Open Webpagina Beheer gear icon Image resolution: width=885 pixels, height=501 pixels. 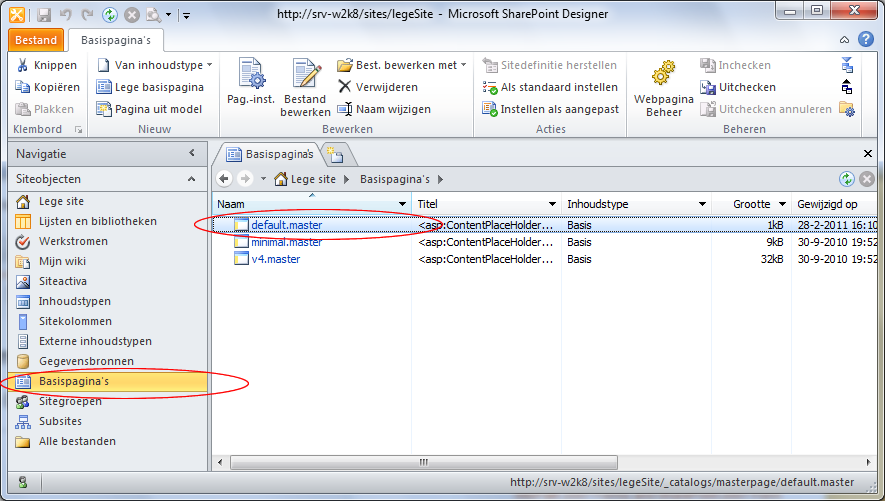664,72
